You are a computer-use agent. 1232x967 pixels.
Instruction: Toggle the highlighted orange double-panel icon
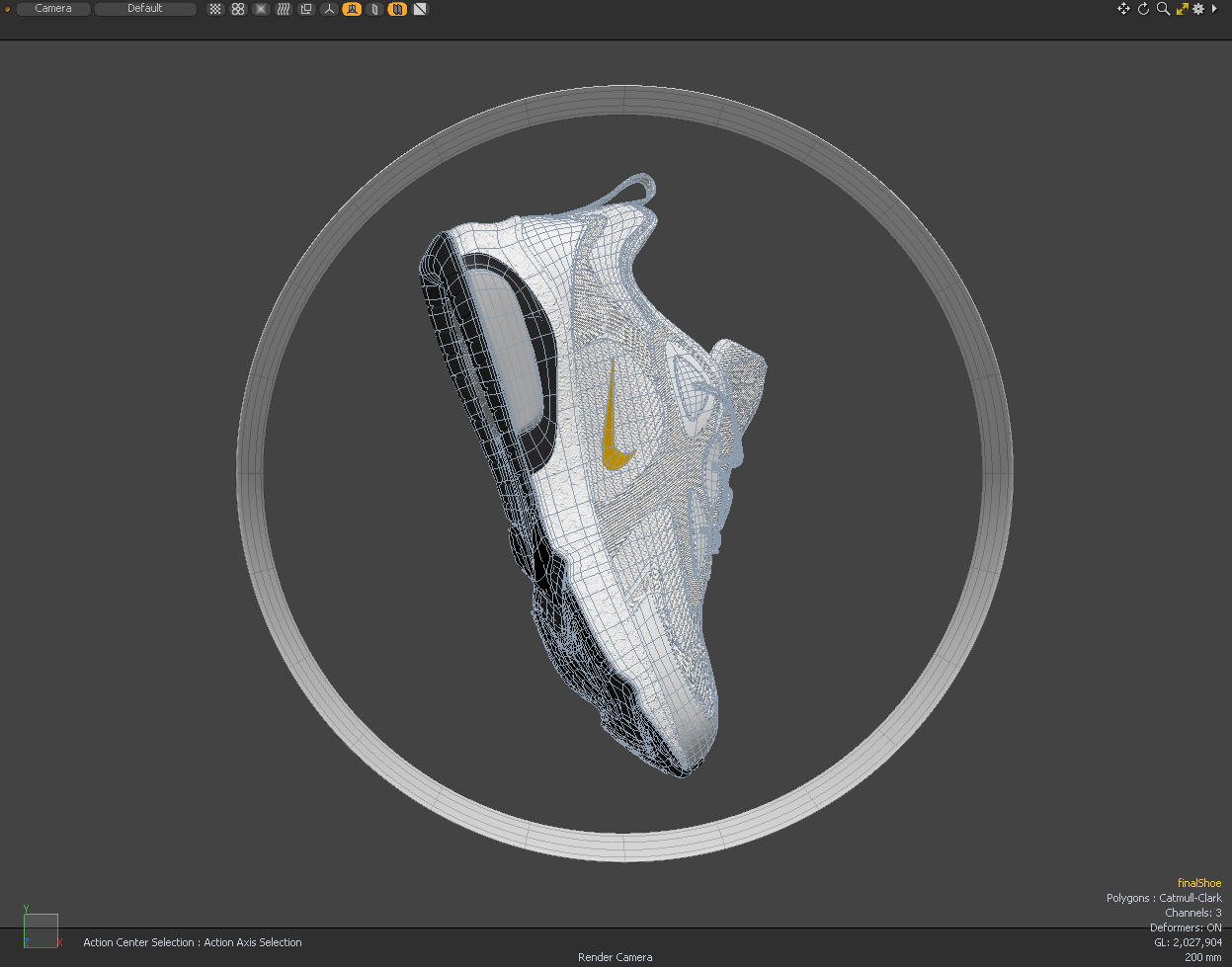click(397, 9)
